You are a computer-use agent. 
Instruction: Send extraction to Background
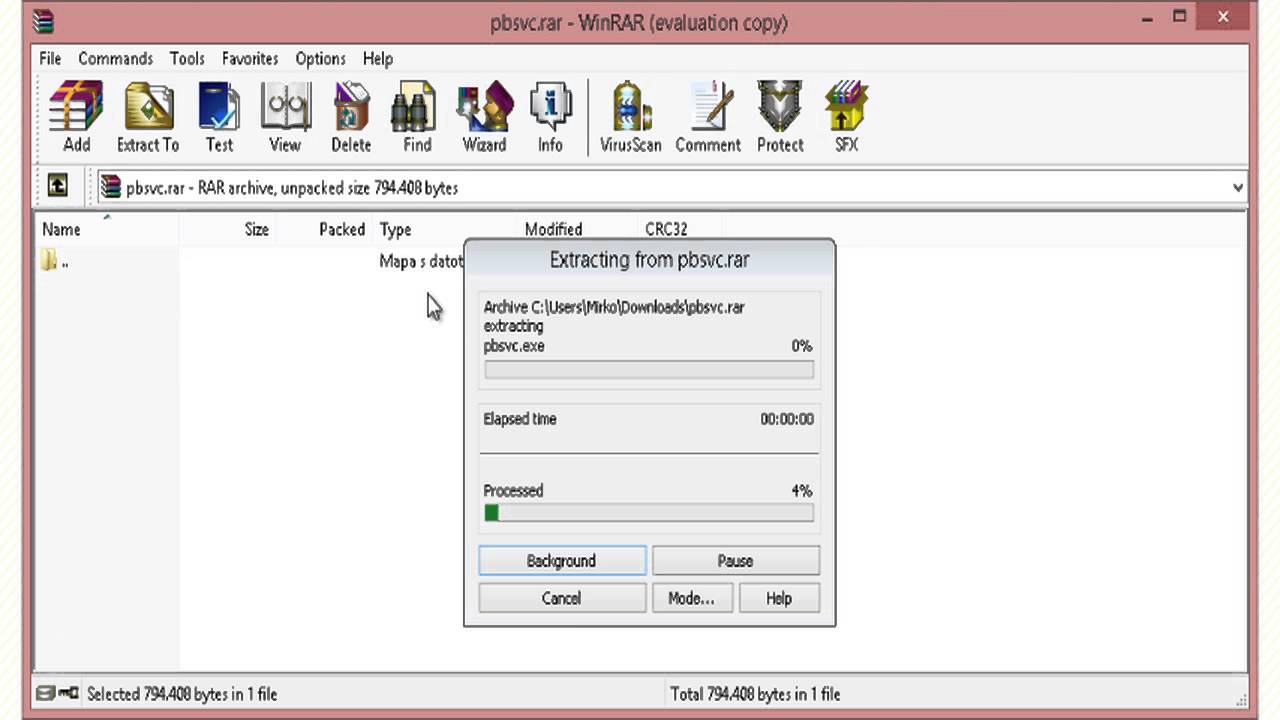(x=562, y=561)
